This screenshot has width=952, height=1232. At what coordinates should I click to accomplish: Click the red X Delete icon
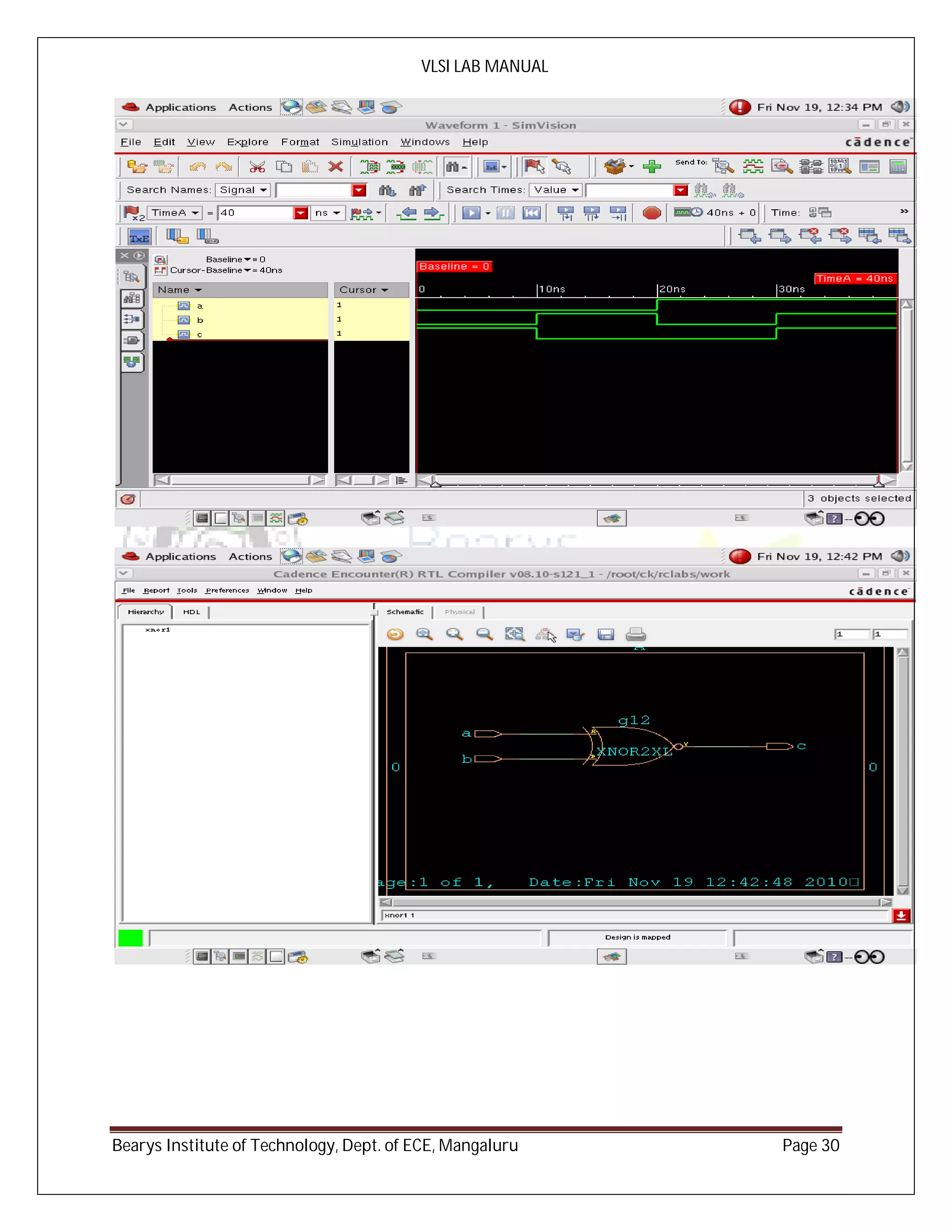[336, 166]
